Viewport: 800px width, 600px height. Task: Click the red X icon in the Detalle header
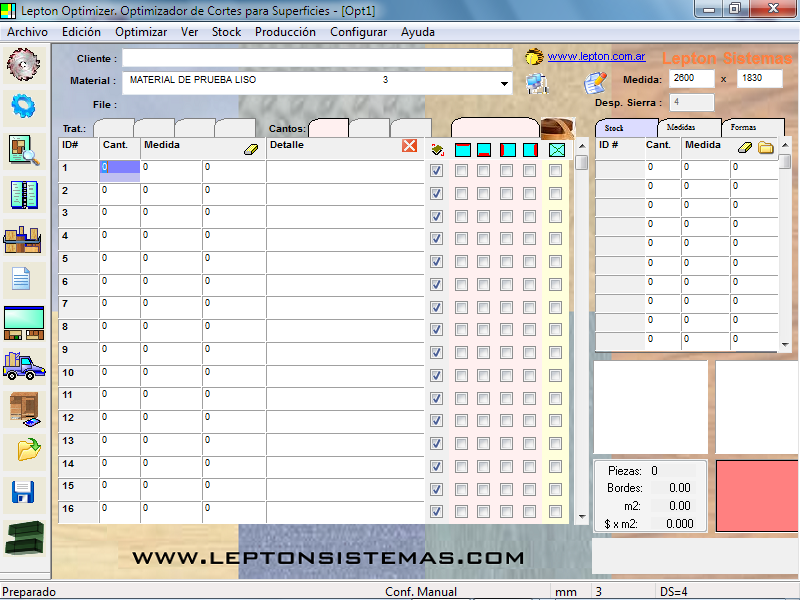(409, 146)
